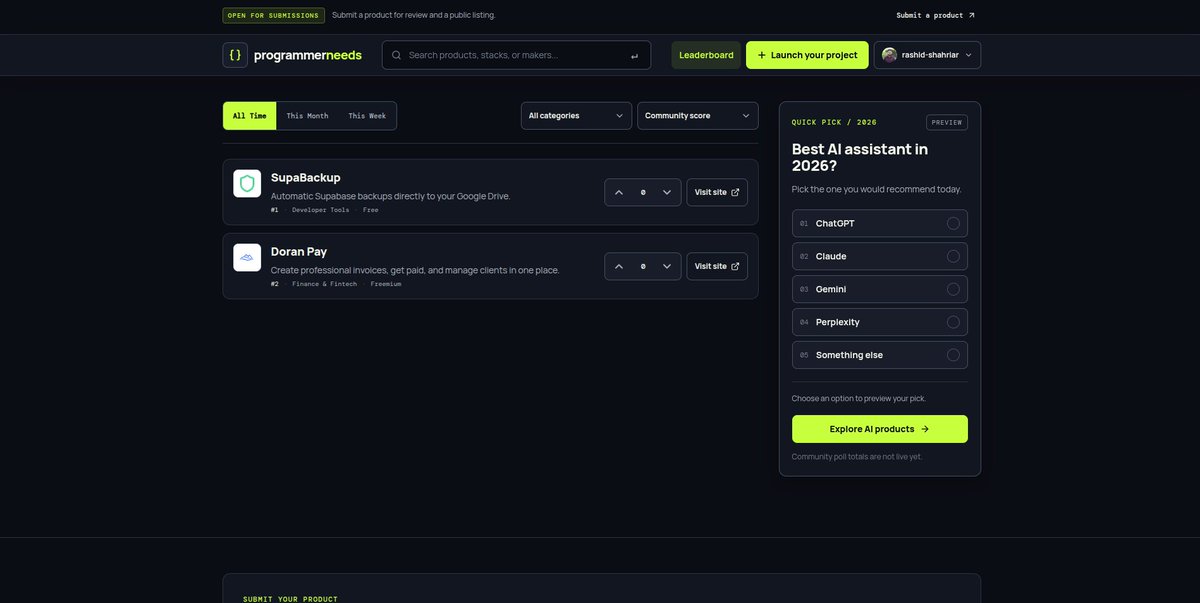Click the QUICK PICK / 2026 label
This screenshot has height=603, width=1200.
[834, 122]
